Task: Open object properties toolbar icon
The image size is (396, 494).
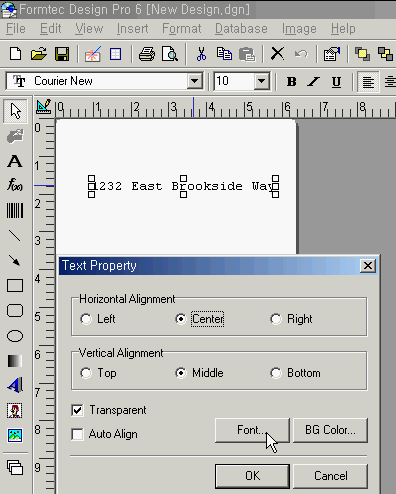Action: (332, 54)
